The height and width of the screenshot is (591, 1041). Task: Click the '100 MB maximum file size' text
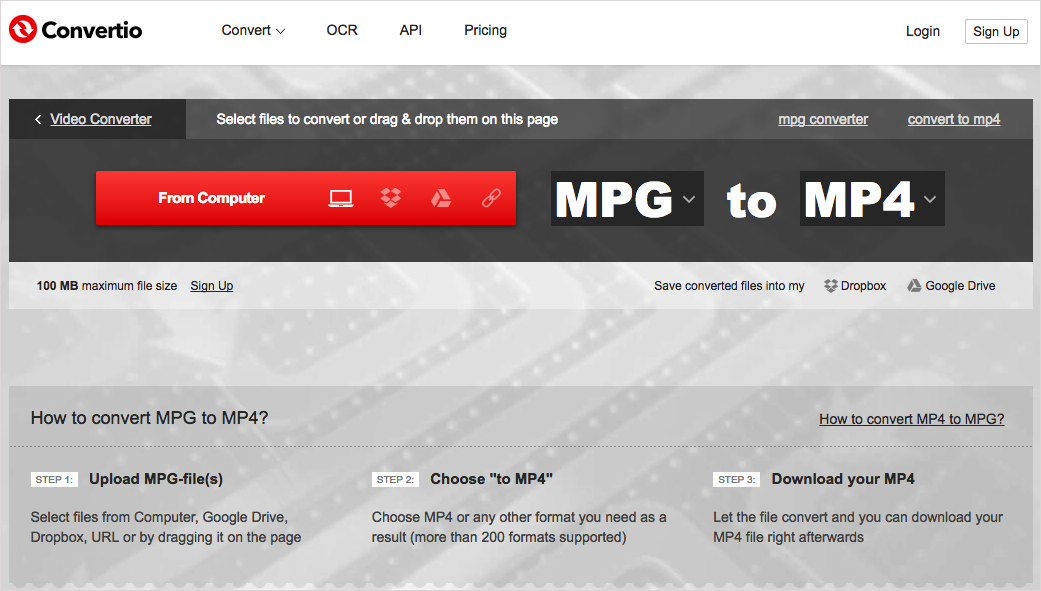click(x=107, y=286)
